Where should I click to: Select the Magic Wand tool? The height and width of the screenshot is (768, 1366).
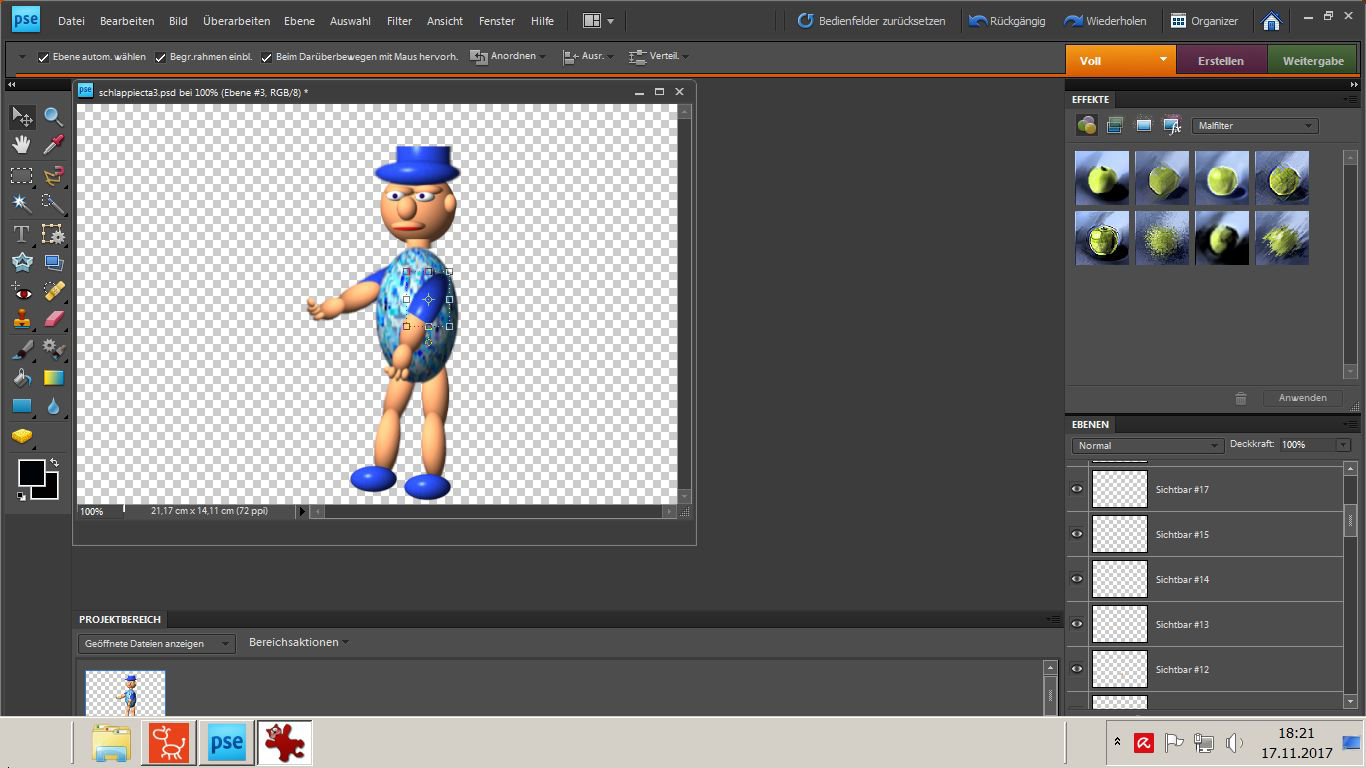click(22, 204)
